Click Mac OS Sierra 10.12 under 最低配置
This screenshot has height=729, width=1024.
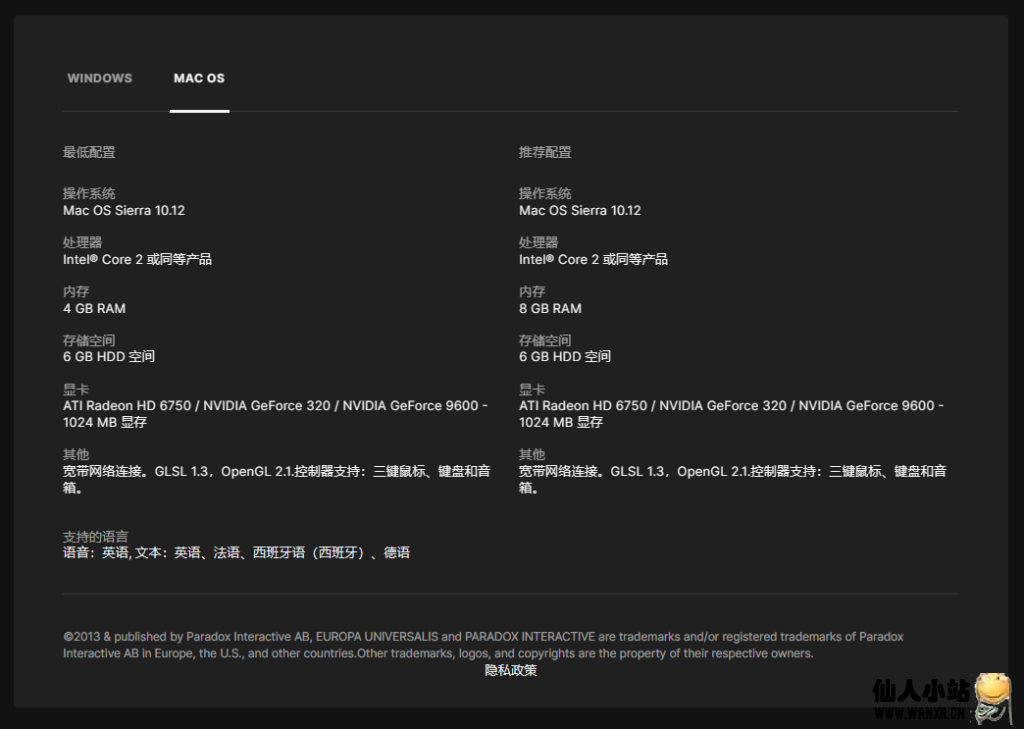(x=124, y=210)
